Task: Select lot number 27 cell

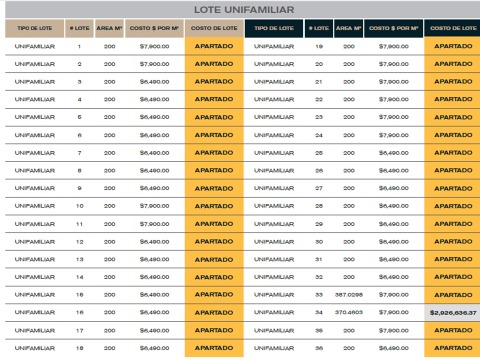Action: tap(319, 188)
